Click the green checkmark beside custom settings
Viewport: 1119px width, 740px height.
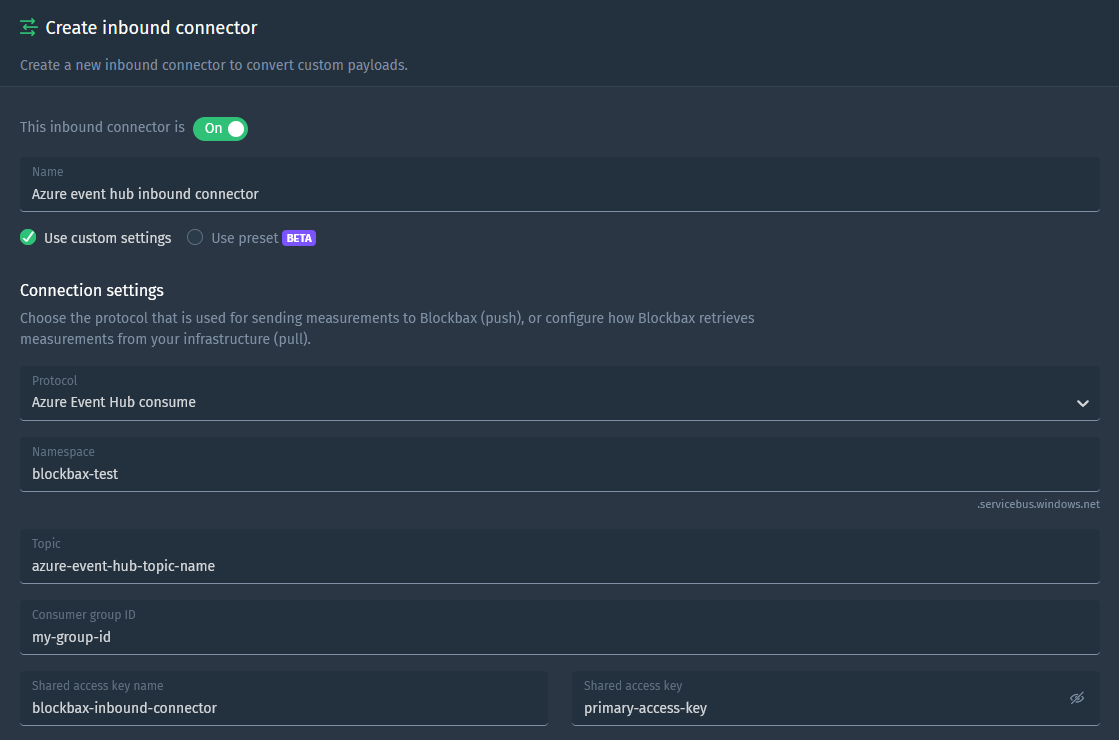click(28, 238)
